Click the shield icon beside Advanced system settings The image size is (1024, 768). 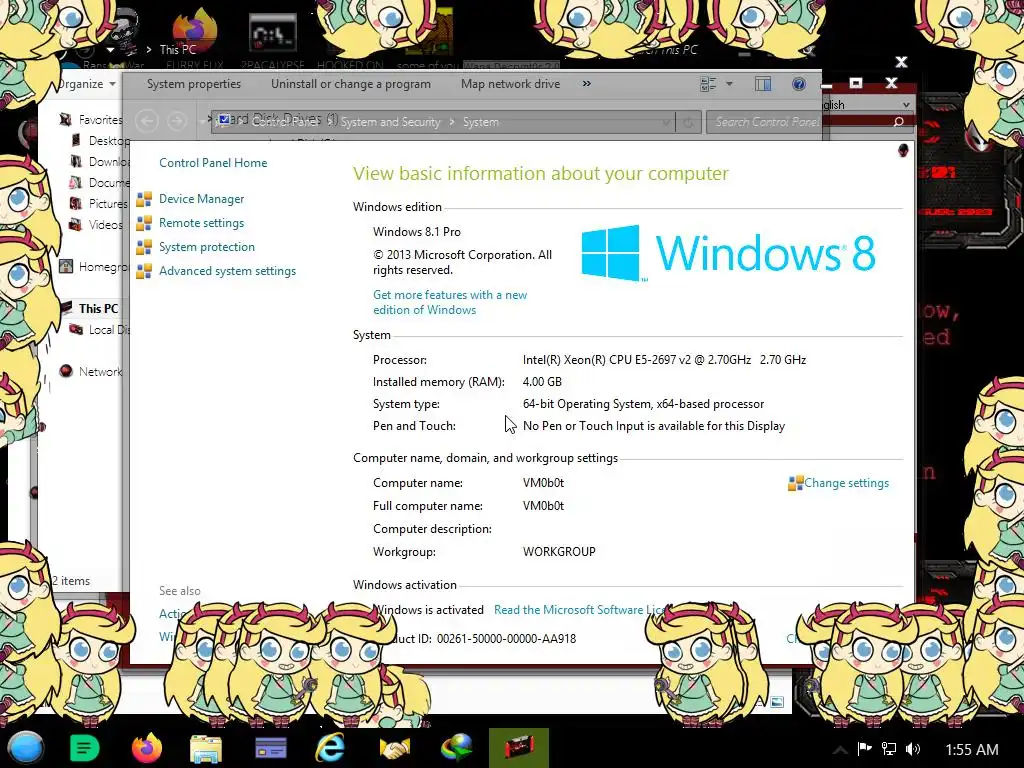(144, 271)
